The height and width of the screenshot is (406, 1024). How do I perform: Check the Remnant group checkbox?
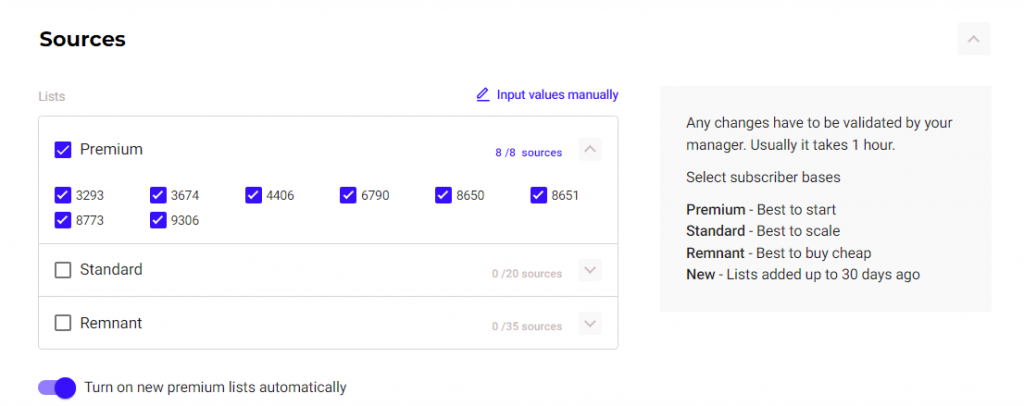coord(63,324)
